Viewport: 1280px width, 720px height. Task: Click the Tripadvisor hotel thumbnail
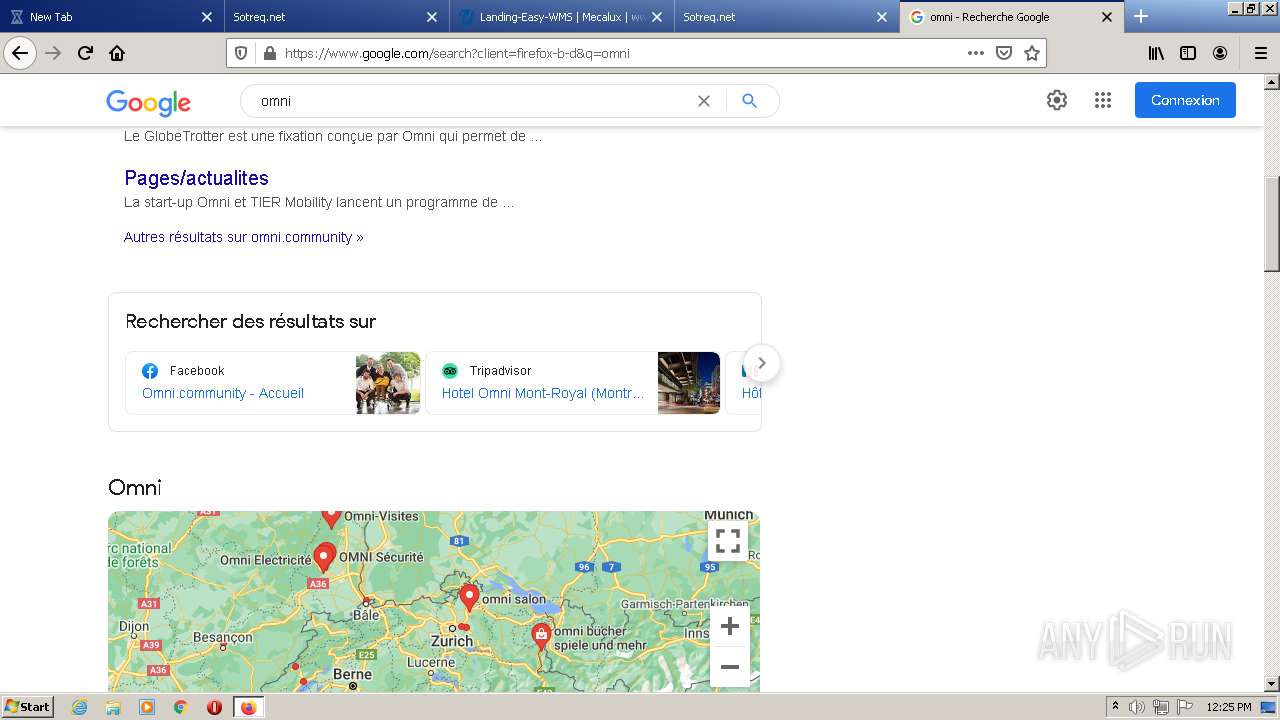[x=689, y=383]
